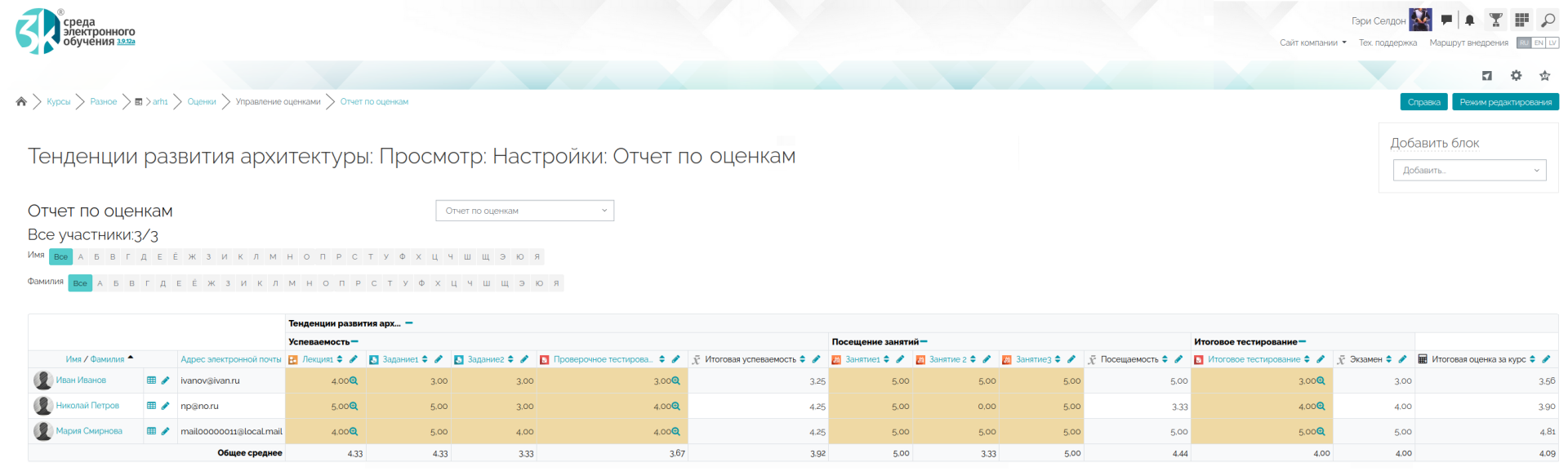This screenshot has height=476, width=1568.
Task: Switch language to EN
Action: [x=1539, y=42]
